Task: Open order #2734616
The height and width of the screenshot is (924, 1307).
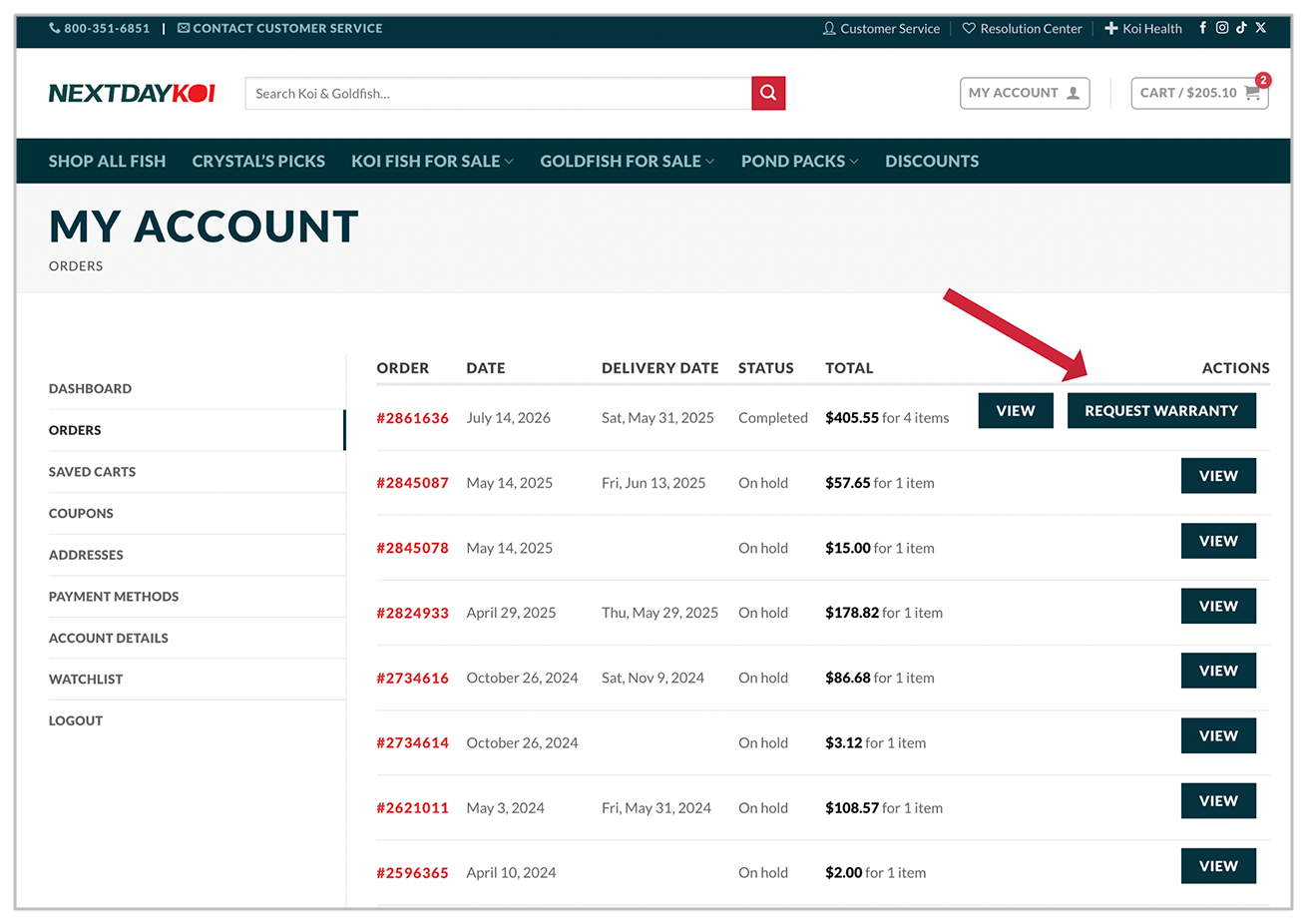Action: [412, 678]
